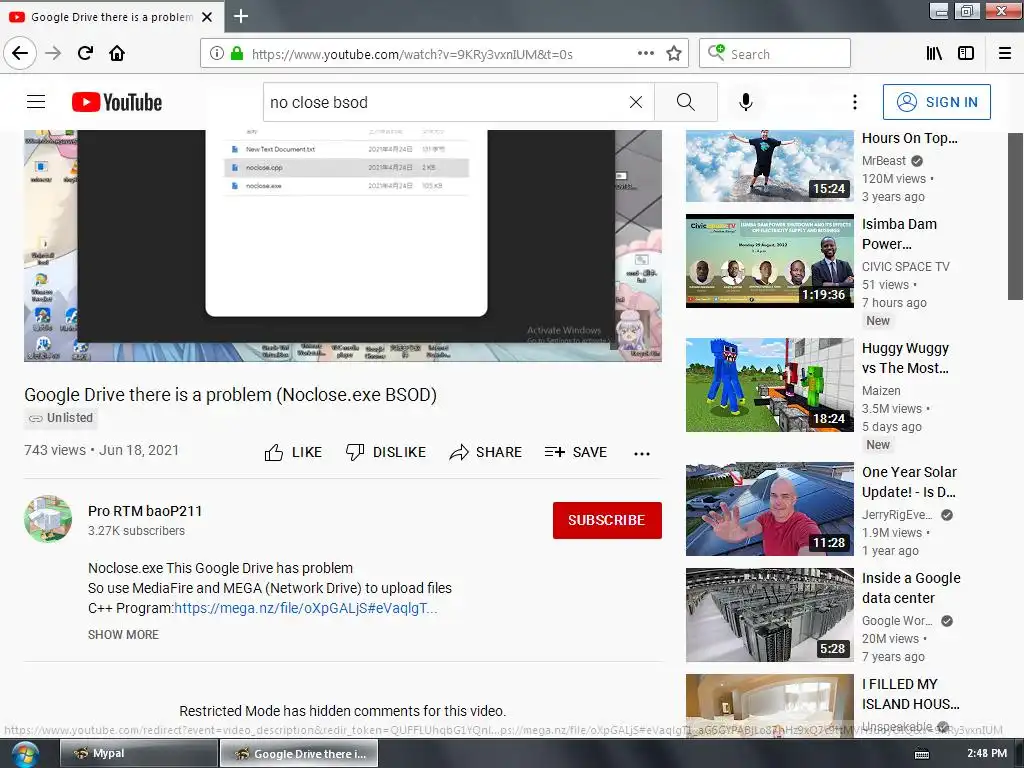
Task: Switch to Google Drive there i... taskbar item
Action: [x=298, y=753]
